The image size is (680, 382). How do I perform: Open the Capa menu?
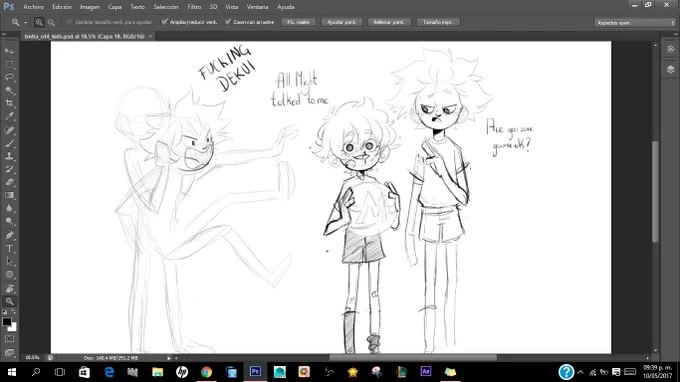pyautogui.click(x=115, y=7)
